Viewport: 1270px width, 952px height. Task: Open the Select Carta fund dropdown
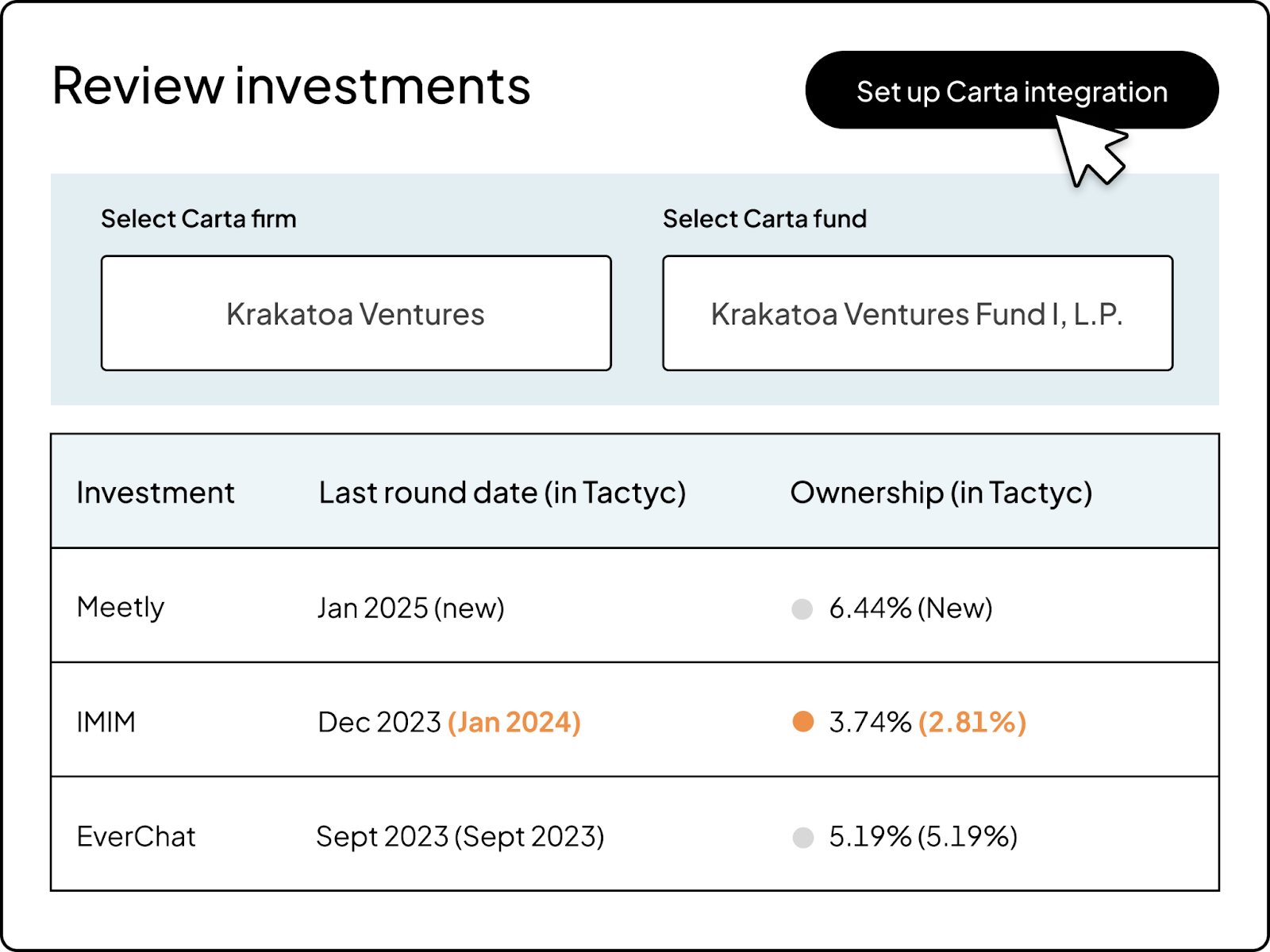pos(917,313)
